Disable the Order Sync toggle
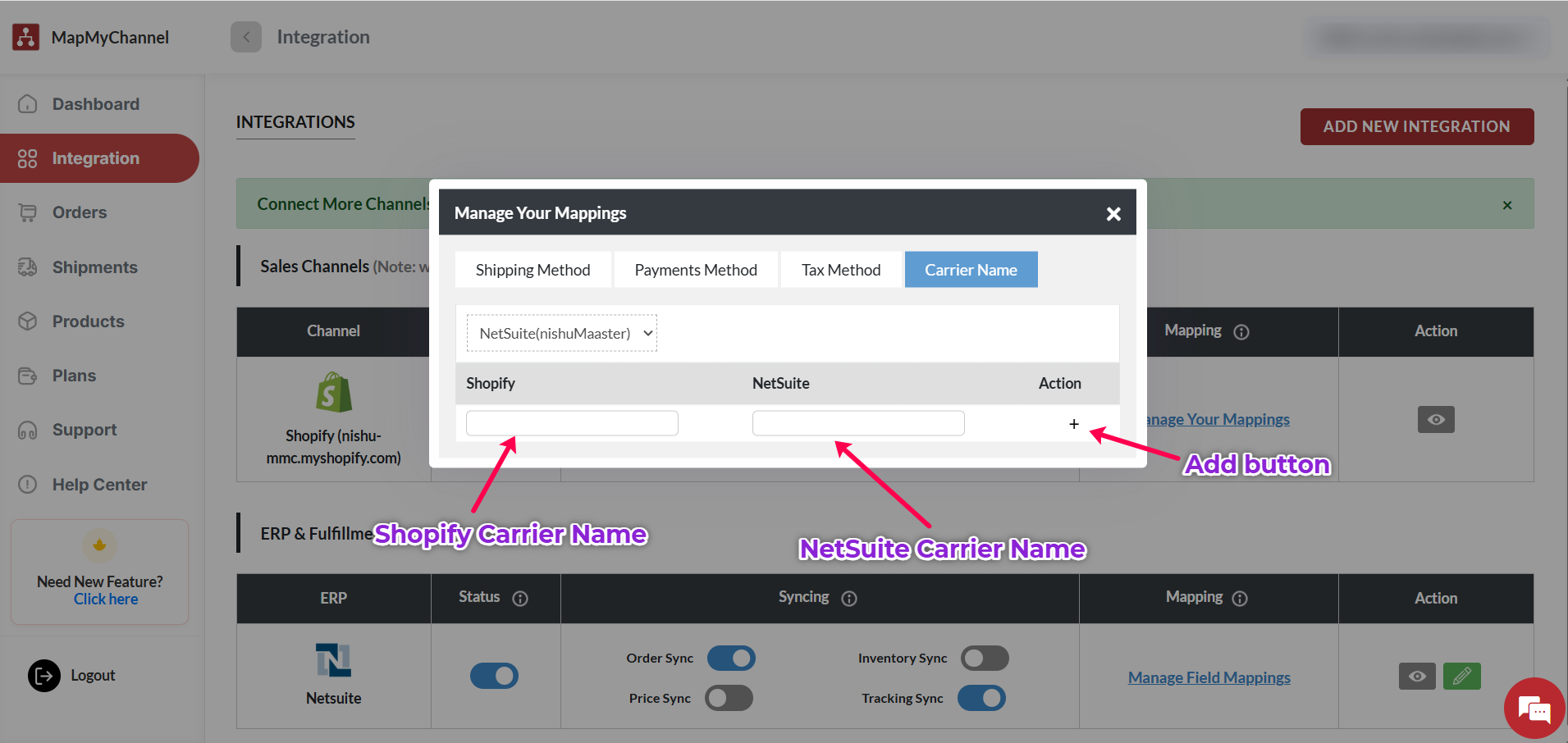Image resolution: width=1568 pixels, height=743 pixels. point(730,659)
